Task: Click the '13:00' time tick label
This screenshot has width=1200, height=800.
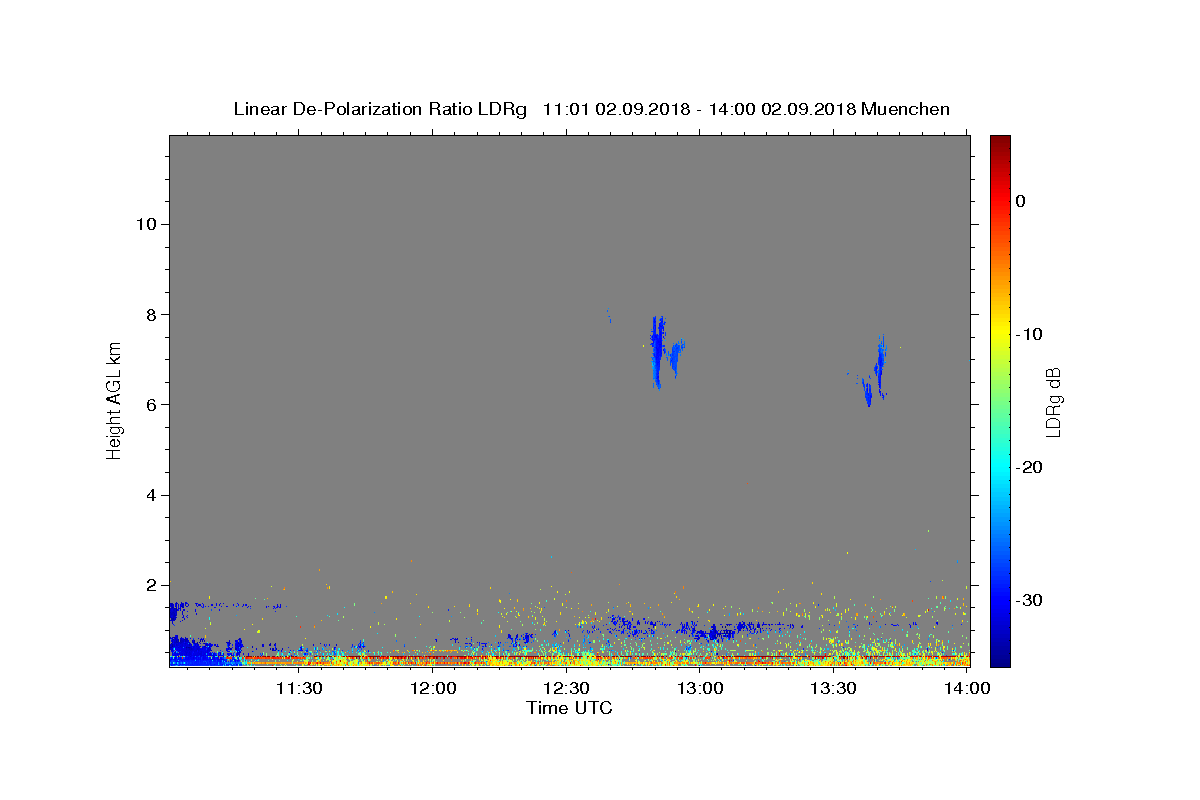Action: coord(700,689)
